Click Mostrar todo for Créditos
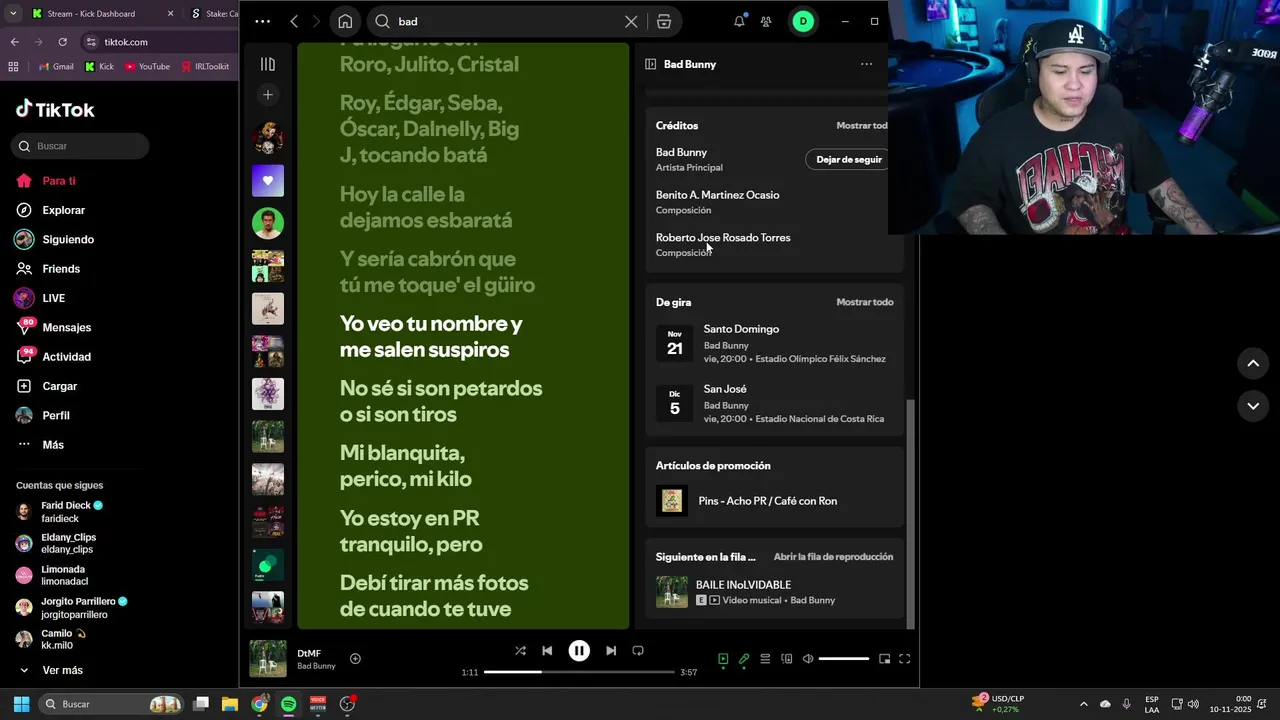 [x=862, y=126]
